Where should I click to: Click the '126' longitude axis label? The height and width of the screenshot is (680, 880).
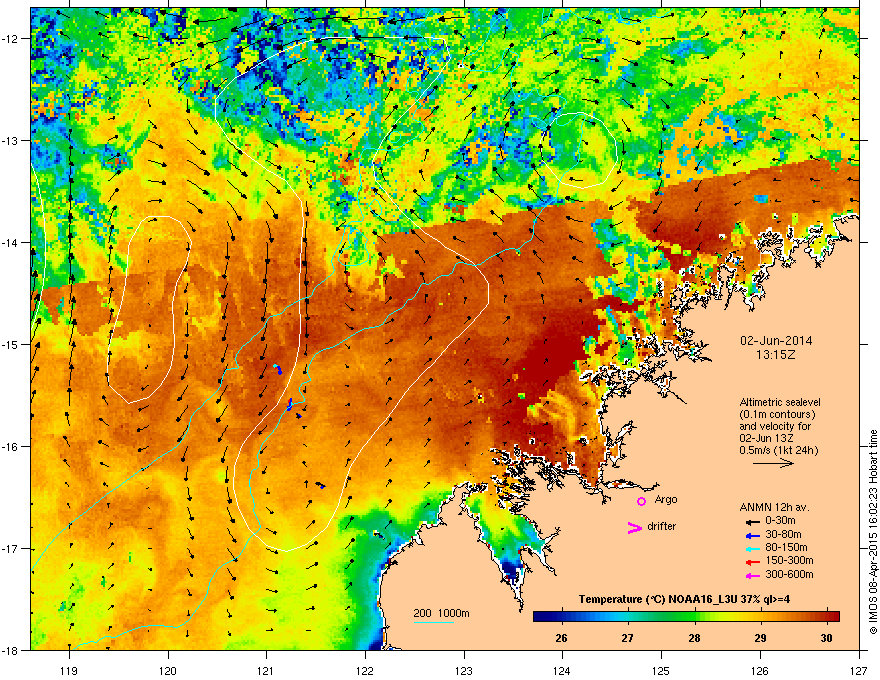tap(760, 670)
